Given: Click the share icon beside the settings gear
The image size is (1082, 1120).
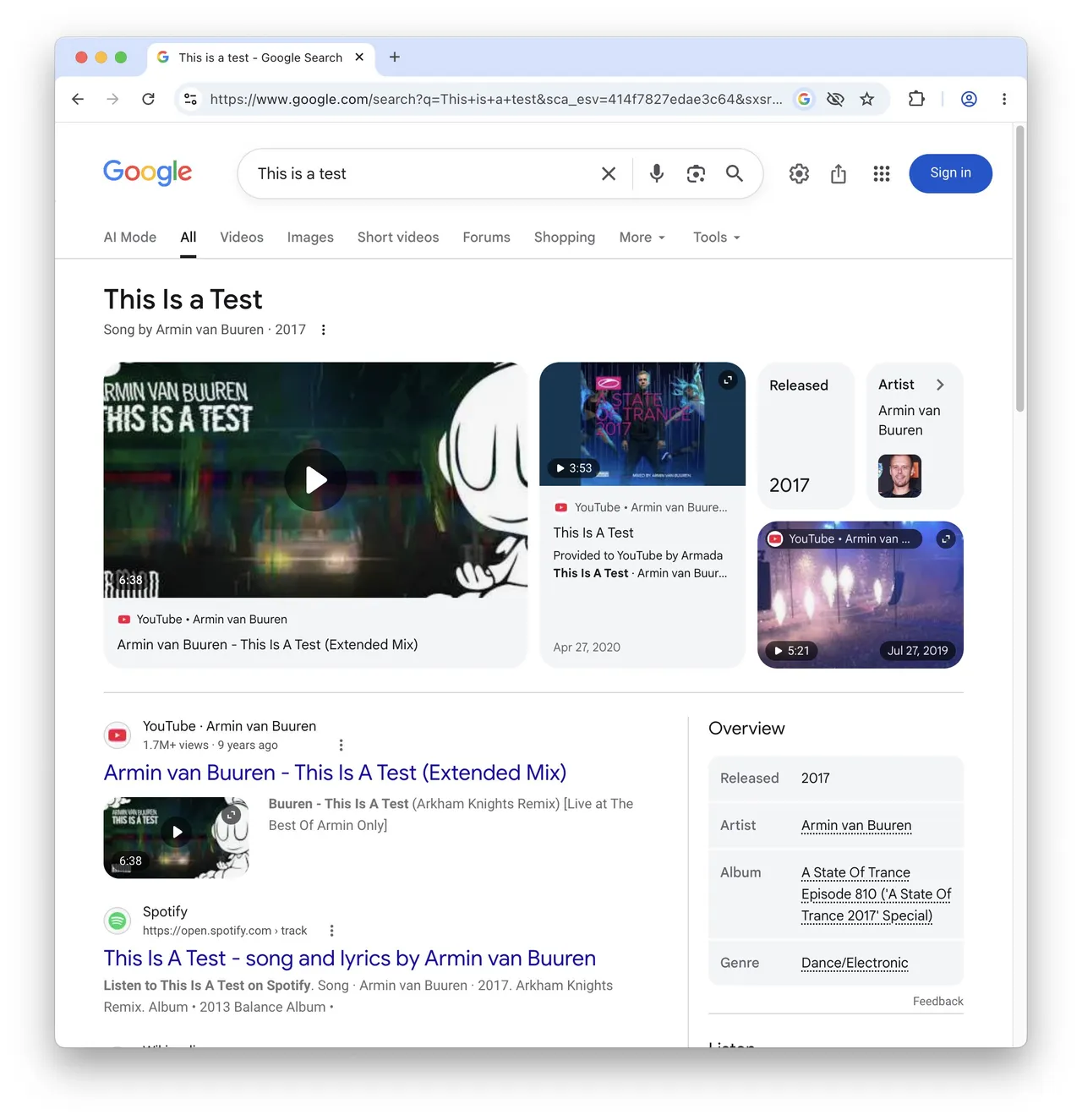Looking at the screenshot, I should tap(839, 173).
